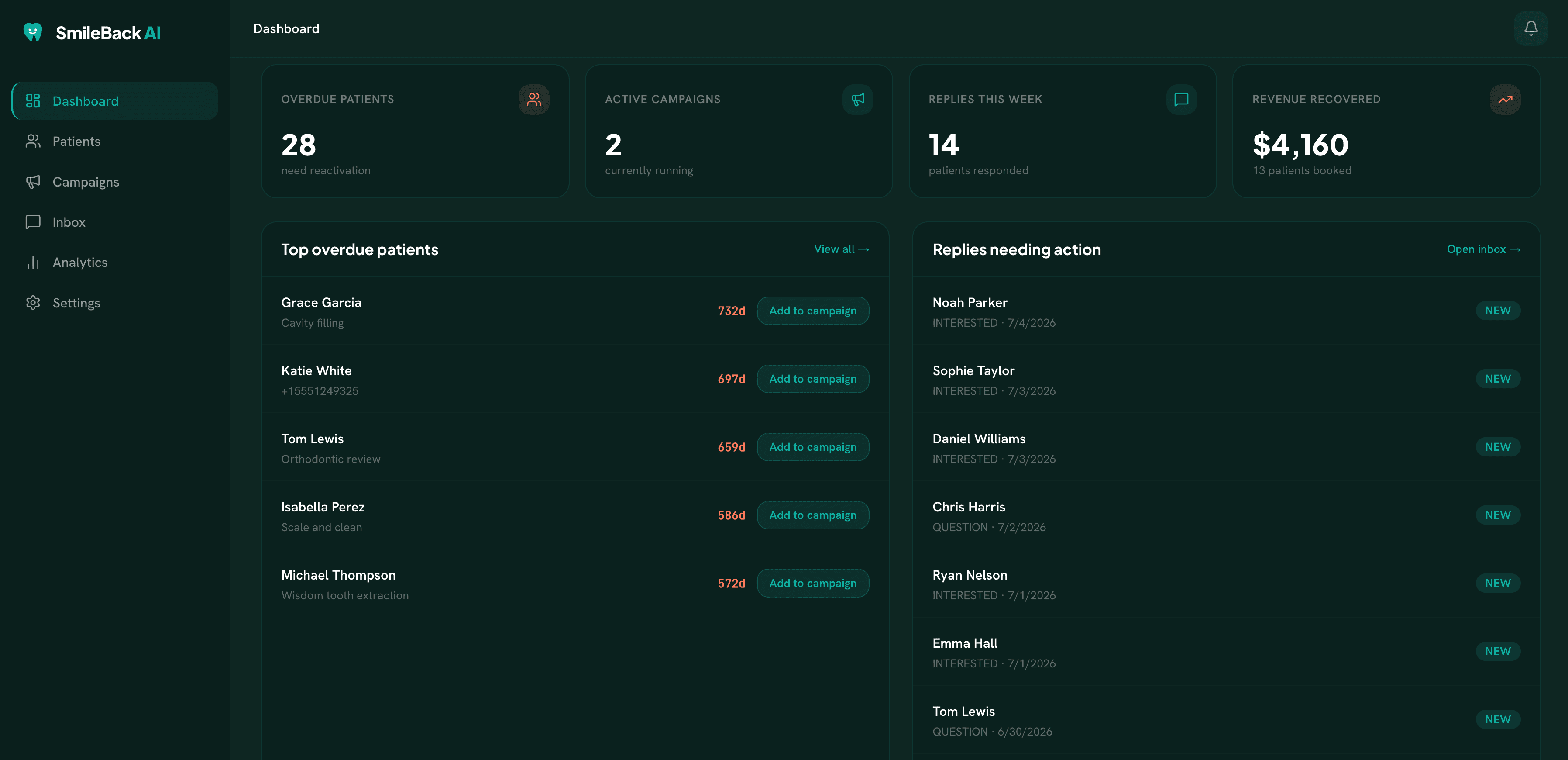This screenshot has height=760, width=1568.
Task: Open Ryan Nelson's reply
Action: tap(1226, 584)
